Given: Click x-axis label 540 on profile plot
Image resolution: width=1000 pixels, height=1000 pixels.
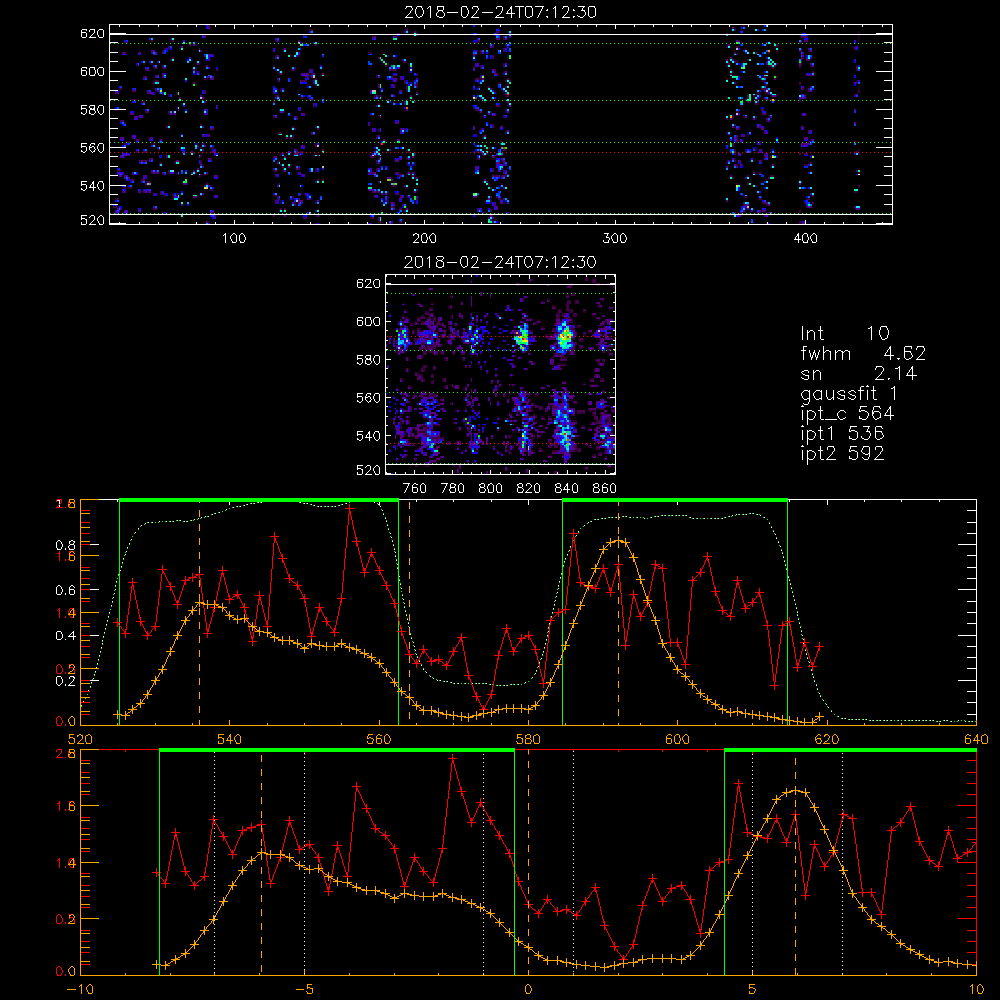Looking at the screenshot, I should [x=230, y=739].
